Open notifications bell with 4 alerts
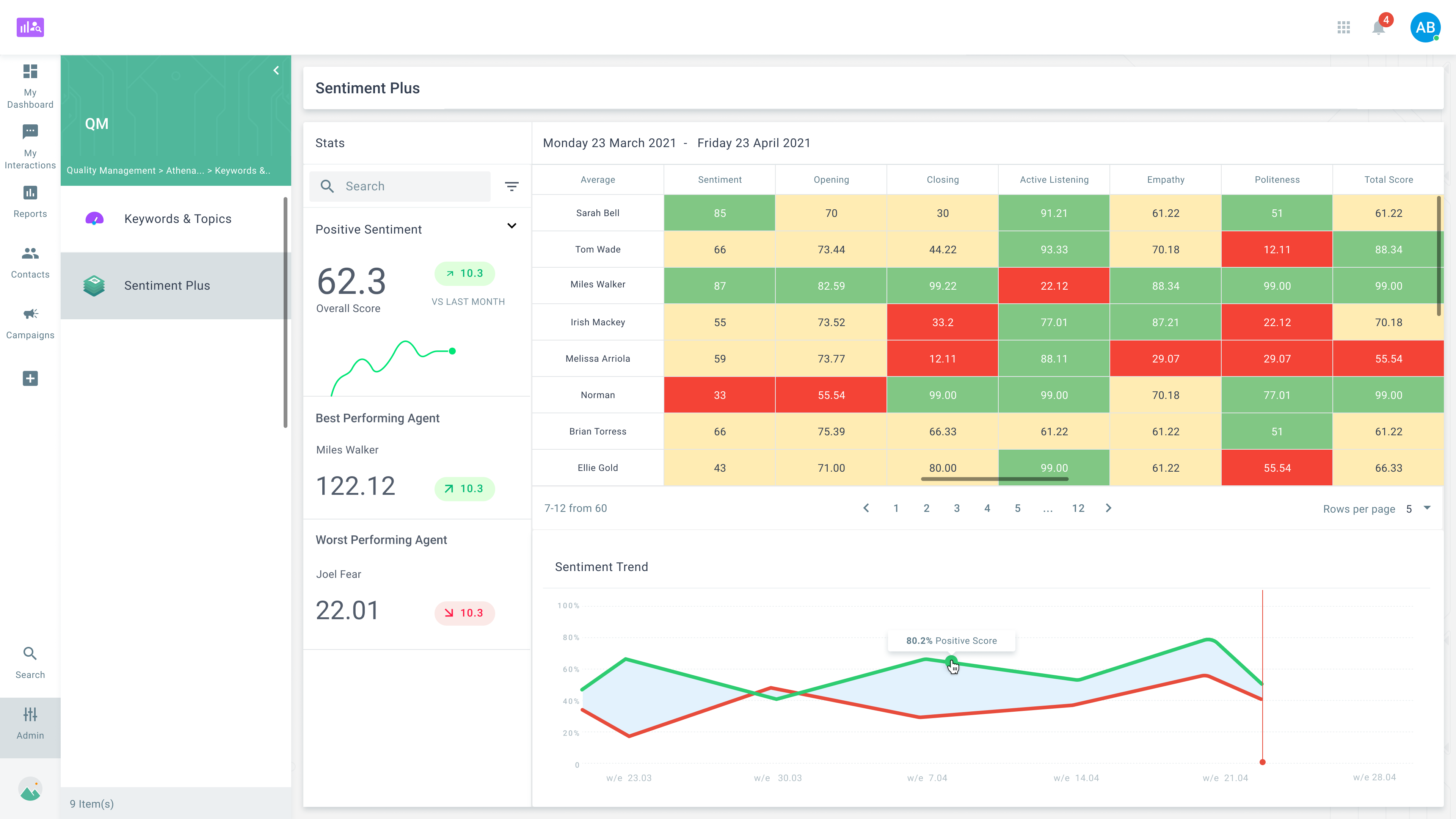This screenshot has height=819, width=1456. click(1379, 27)
